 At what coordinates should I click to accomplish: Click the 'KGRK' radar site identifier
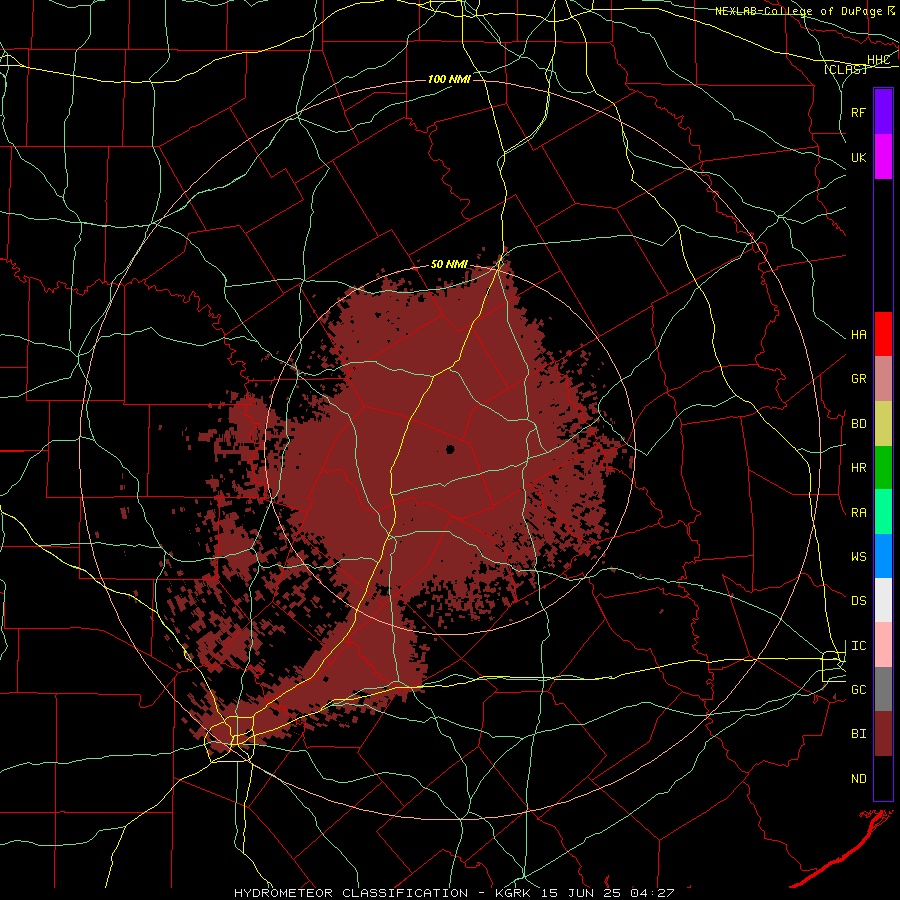point(513,893)
